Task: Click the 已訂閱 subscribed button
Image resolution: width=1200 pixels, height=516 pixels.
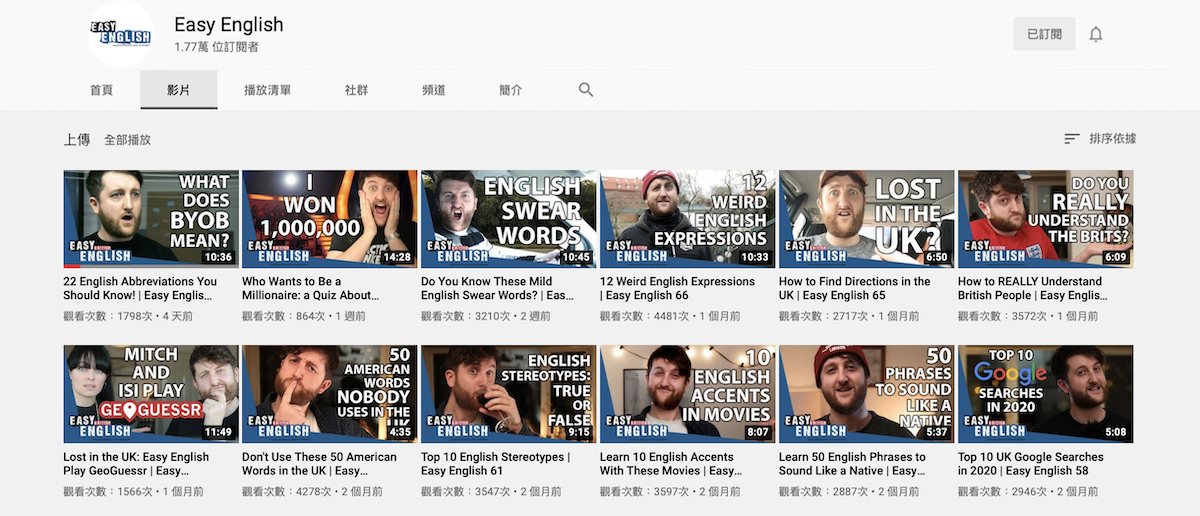Action: point(1045,34)
